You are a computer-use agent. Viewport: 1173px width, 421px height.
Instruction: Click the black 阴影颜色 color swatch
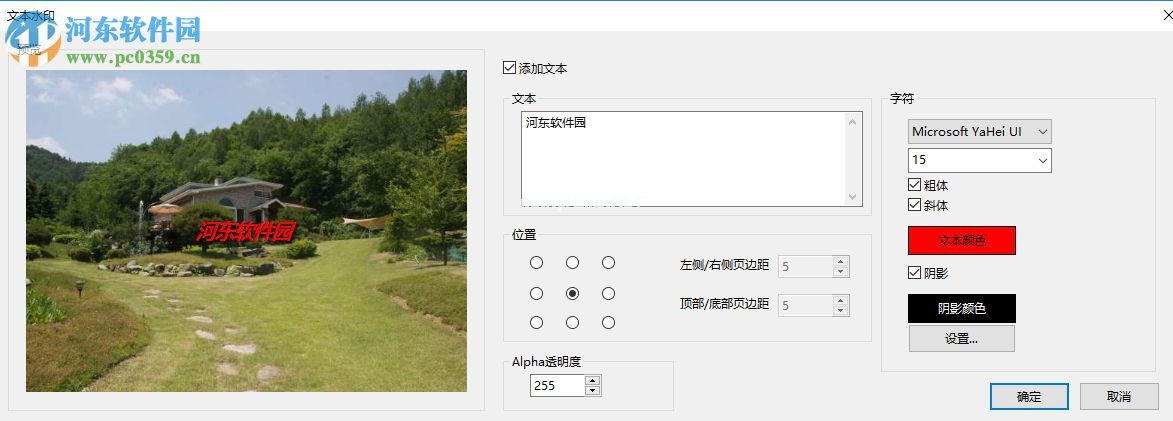962,308
